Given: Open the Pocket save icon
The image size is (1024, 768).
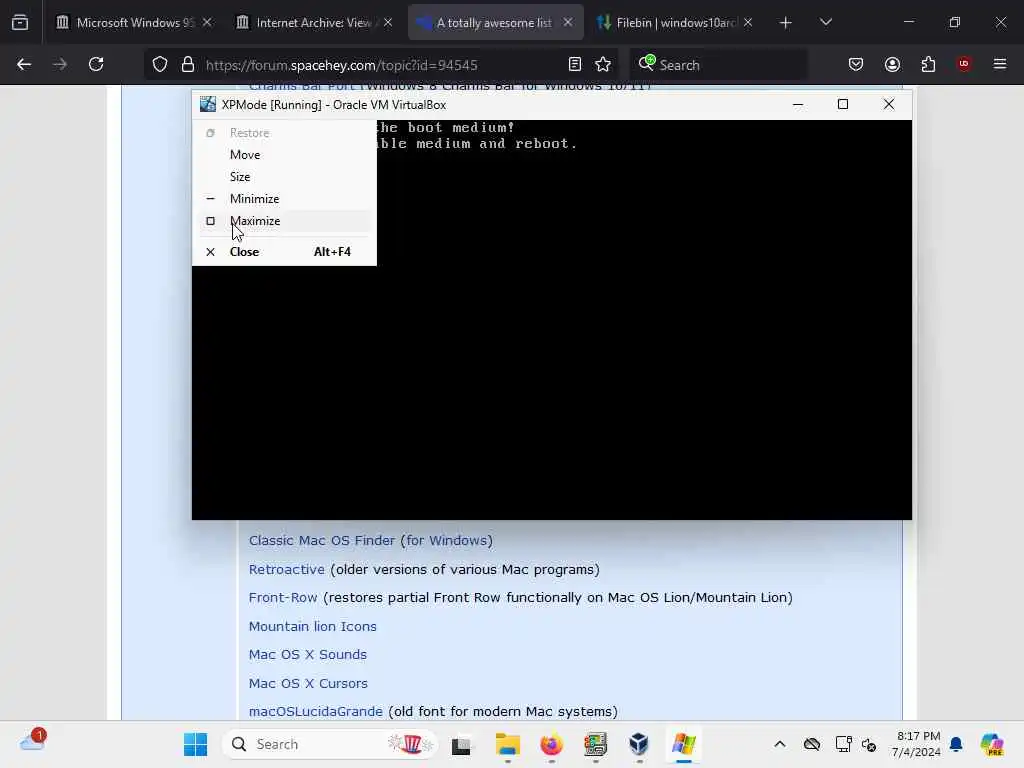Looking at the screenshot, I should [x=856, y=64].
